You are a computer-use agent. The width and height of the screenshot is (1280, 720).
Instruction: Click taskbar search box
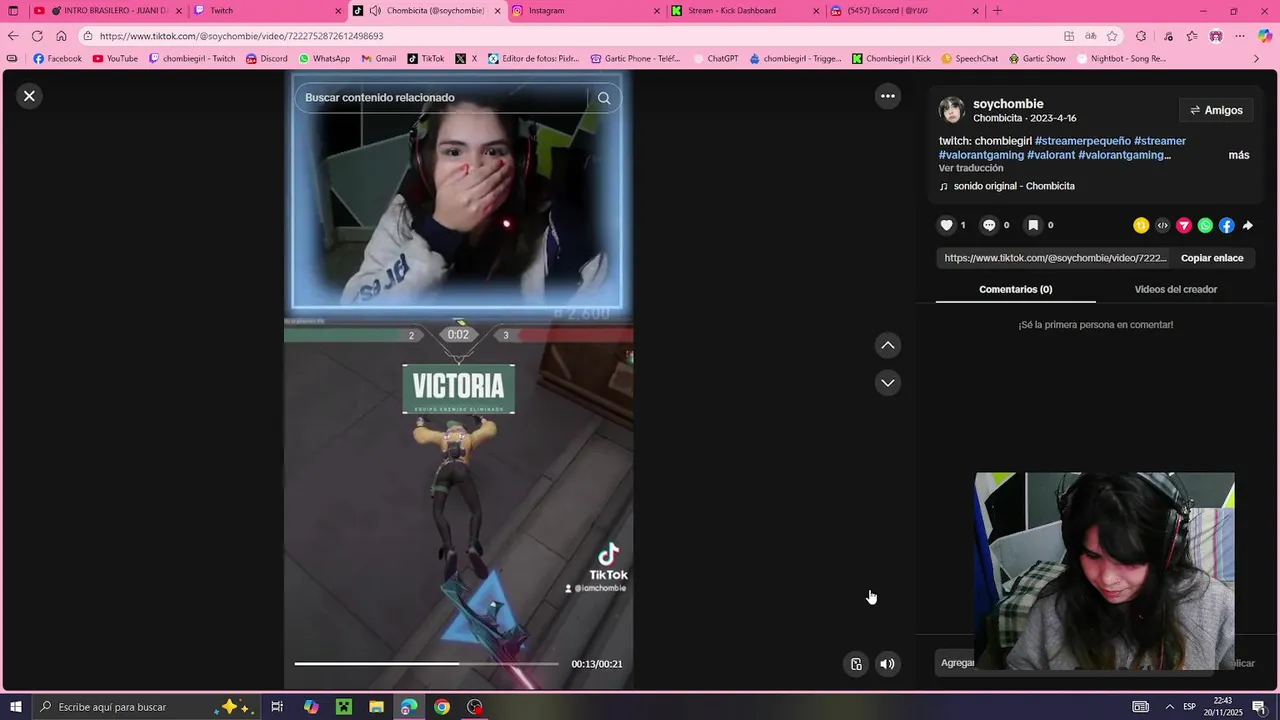pos(147,707)
